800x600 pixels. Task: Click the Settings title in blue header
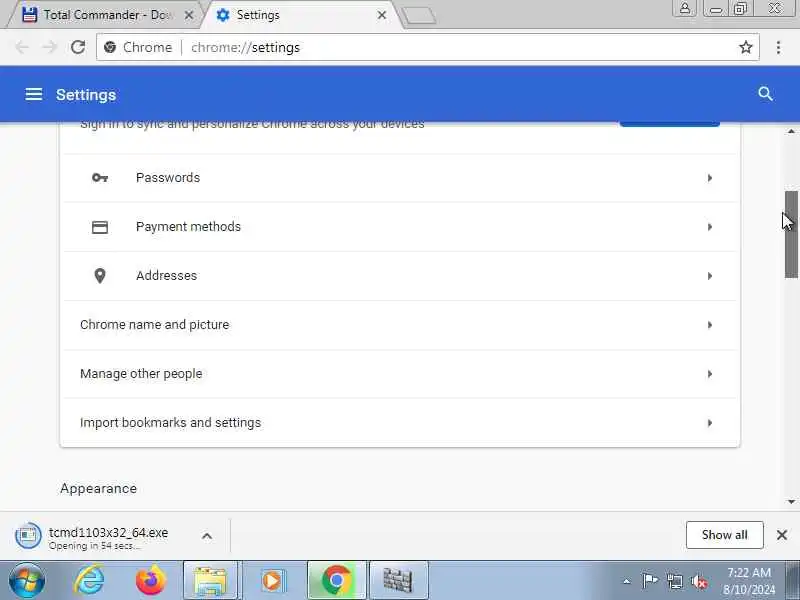(x=86, y=95)
